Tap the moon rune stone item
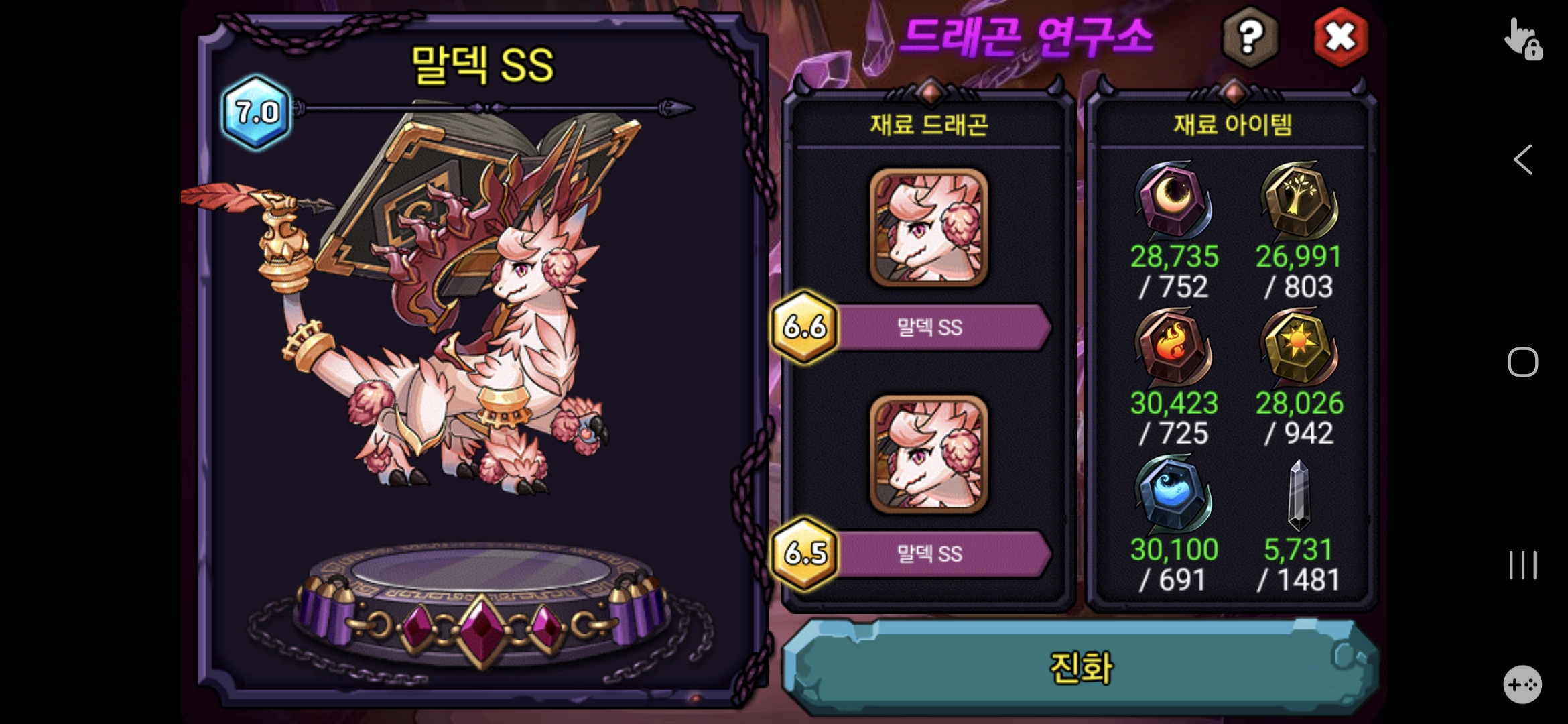 click(x=1173, y=200)
